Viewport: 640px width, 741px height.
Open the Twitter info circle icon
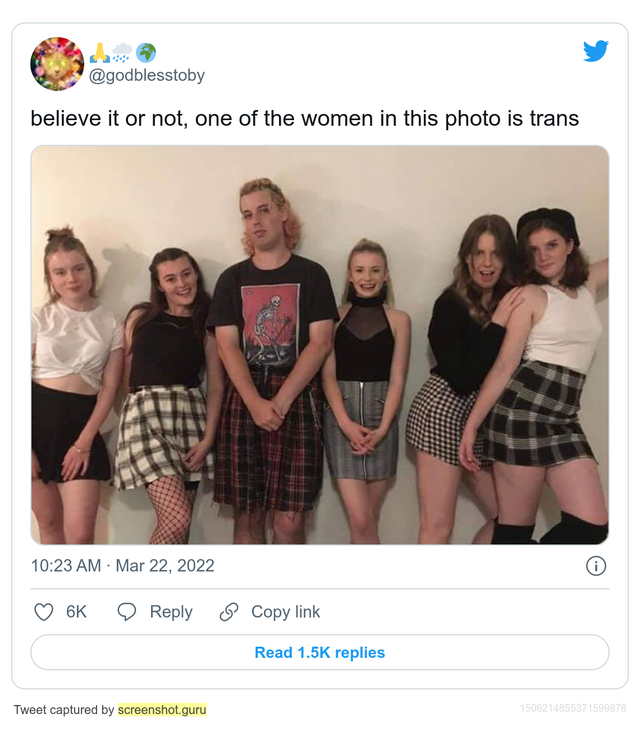tap(595, 566)
